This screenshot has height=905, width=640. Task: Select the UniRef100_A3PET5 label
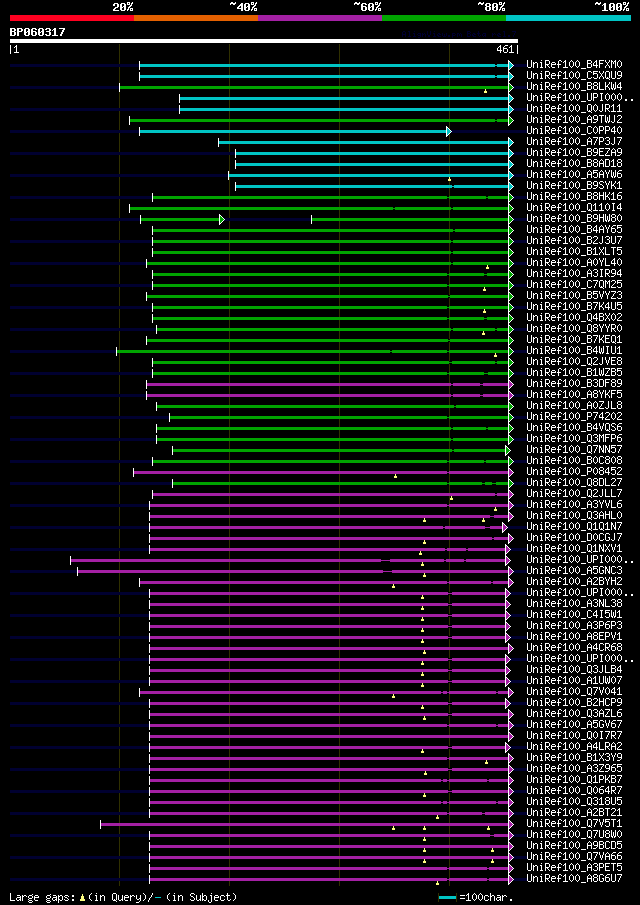pyautogui.click(x=574, y=867)
